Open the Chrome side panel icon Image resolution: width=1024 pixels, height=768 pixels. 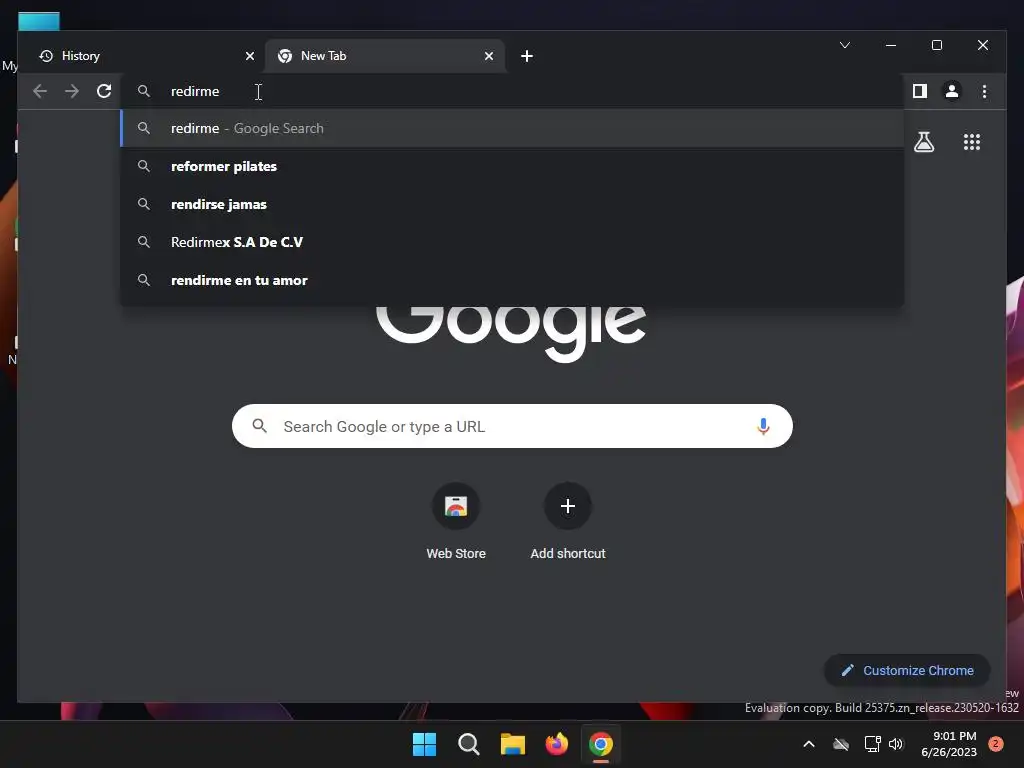click(920, 91)
